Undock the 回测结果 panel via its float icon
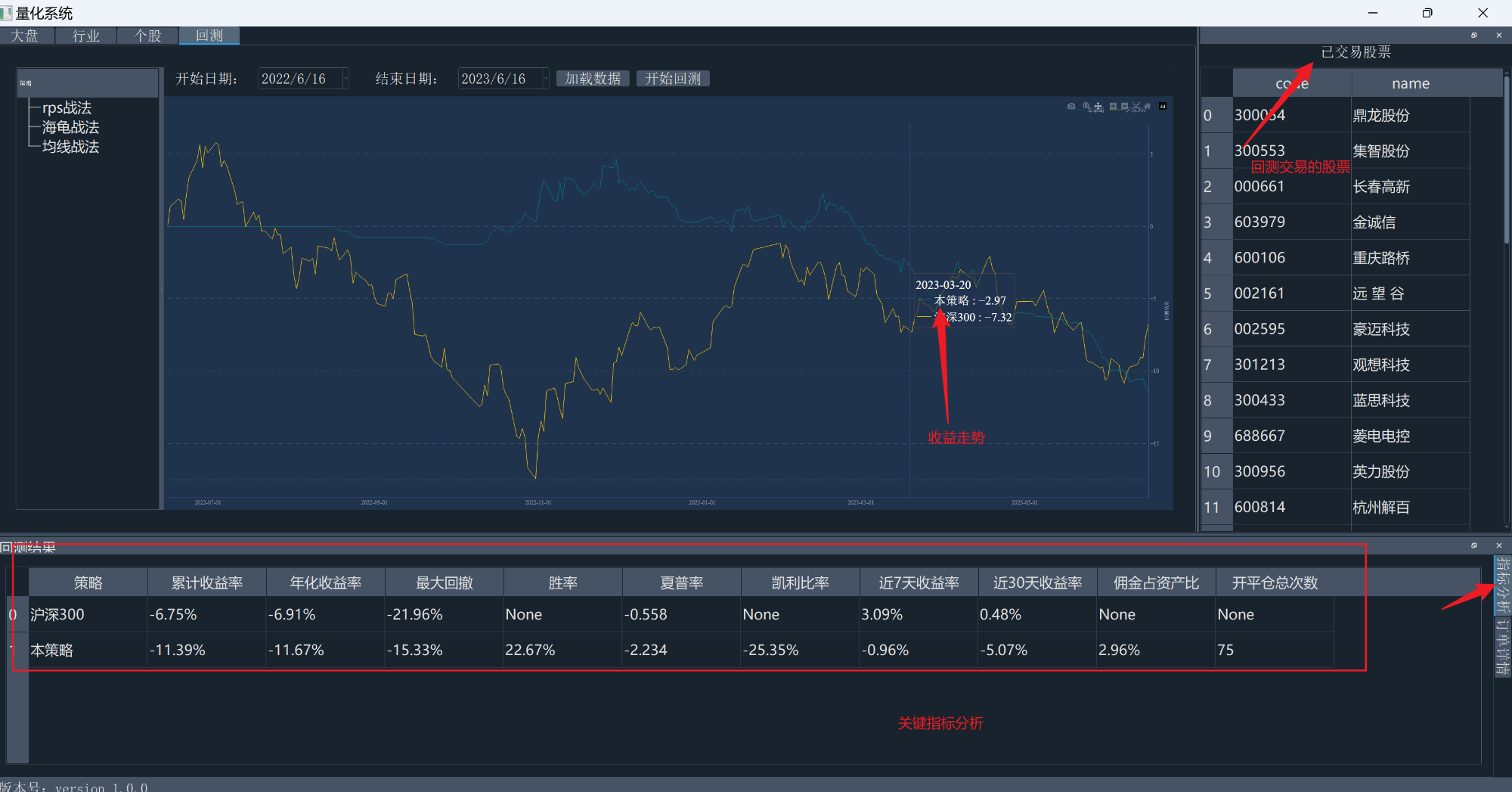Screen dimensions: 1512x792 1474,545
